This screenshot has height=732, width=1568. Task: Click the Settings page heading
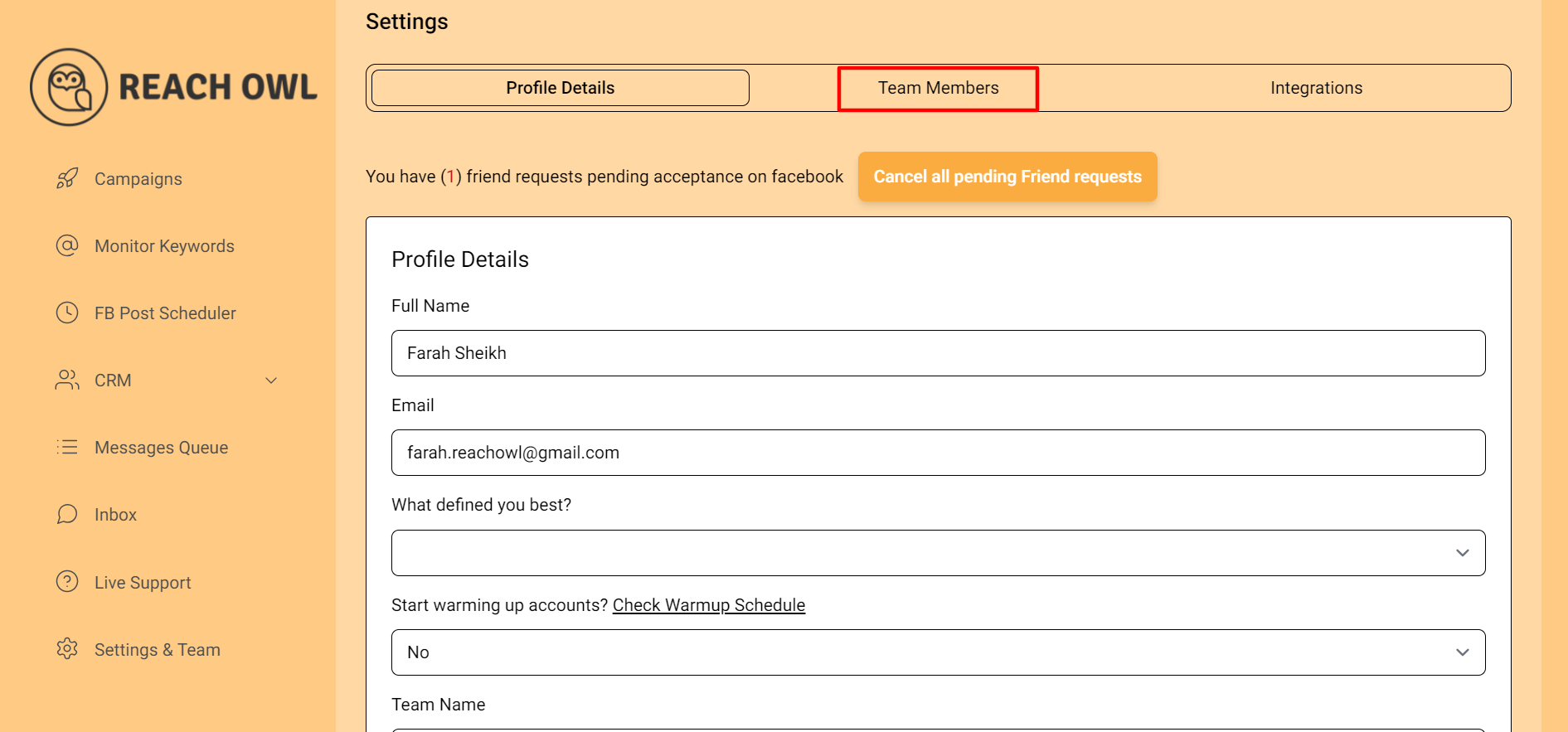(407, 22)
